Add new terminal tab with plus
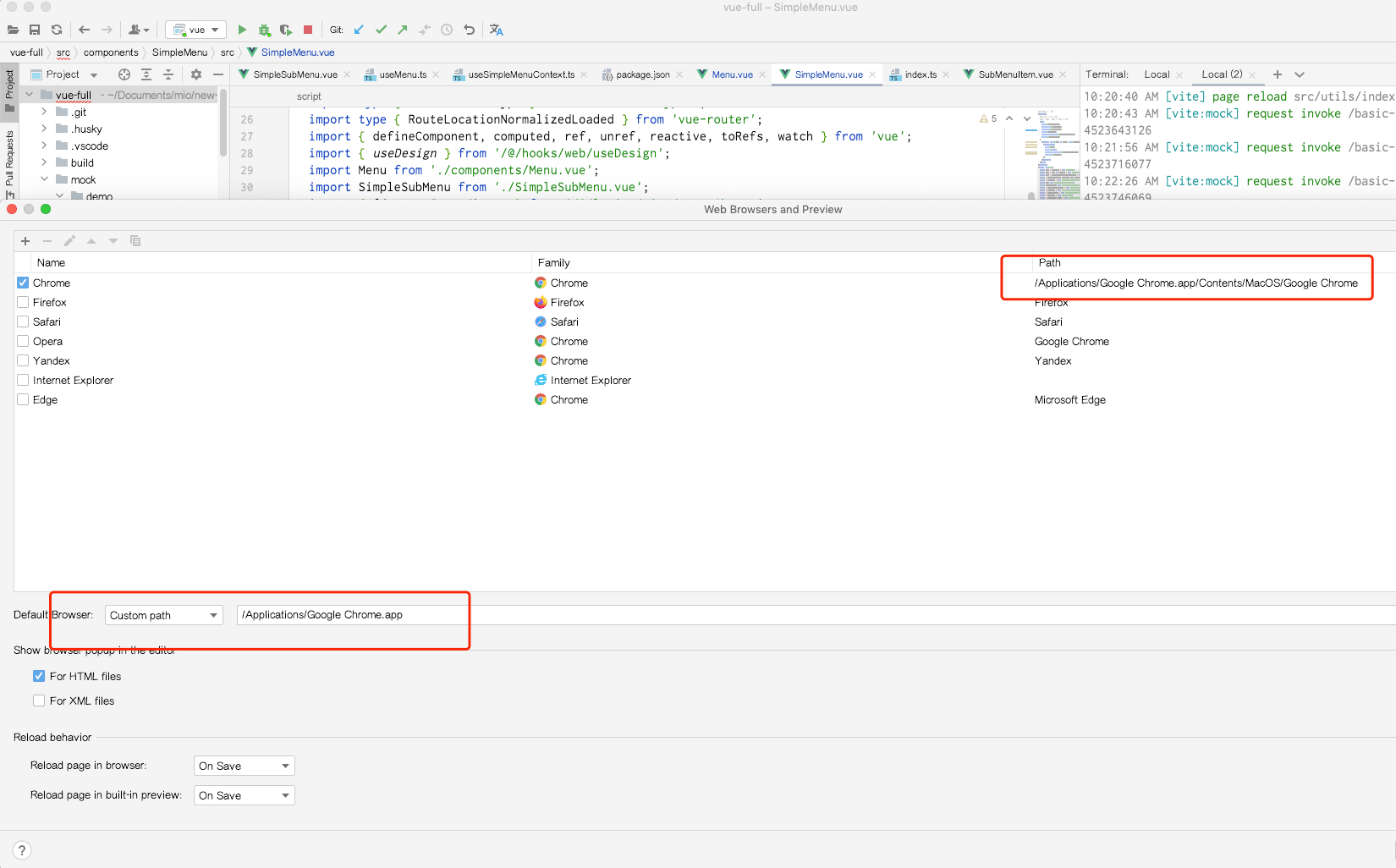Screen dimensions: 1396x868 coord(1278,74)
